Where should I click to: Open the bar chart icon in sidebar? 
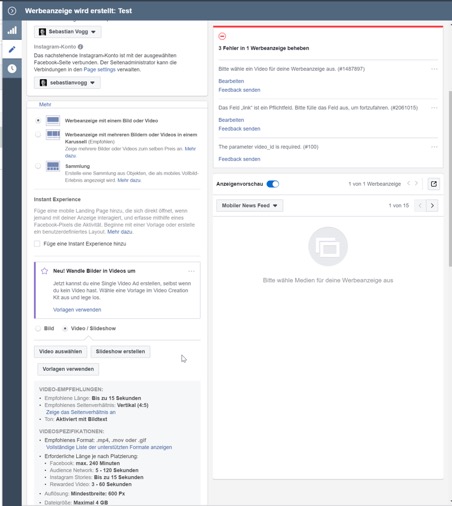pyautogui.click(x=12, y=30)
